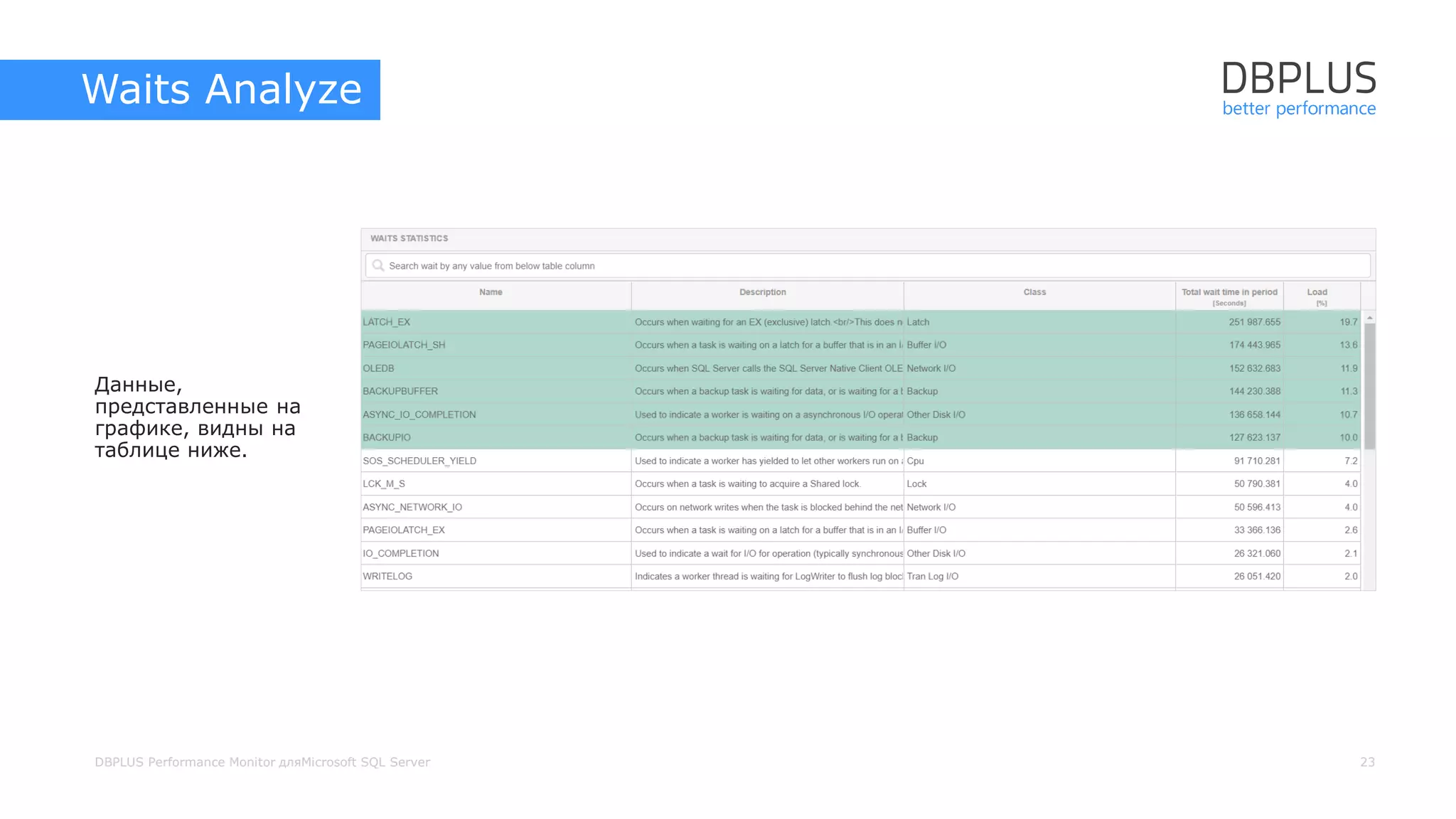Select the OLEDB wait row
Viewport: 1456px width, 819px height.
coord(860,368)
